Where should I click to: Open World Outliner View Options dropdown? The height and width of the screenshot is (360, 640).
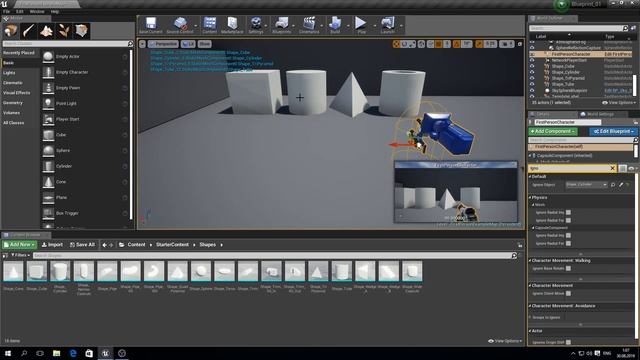point(619,102)
